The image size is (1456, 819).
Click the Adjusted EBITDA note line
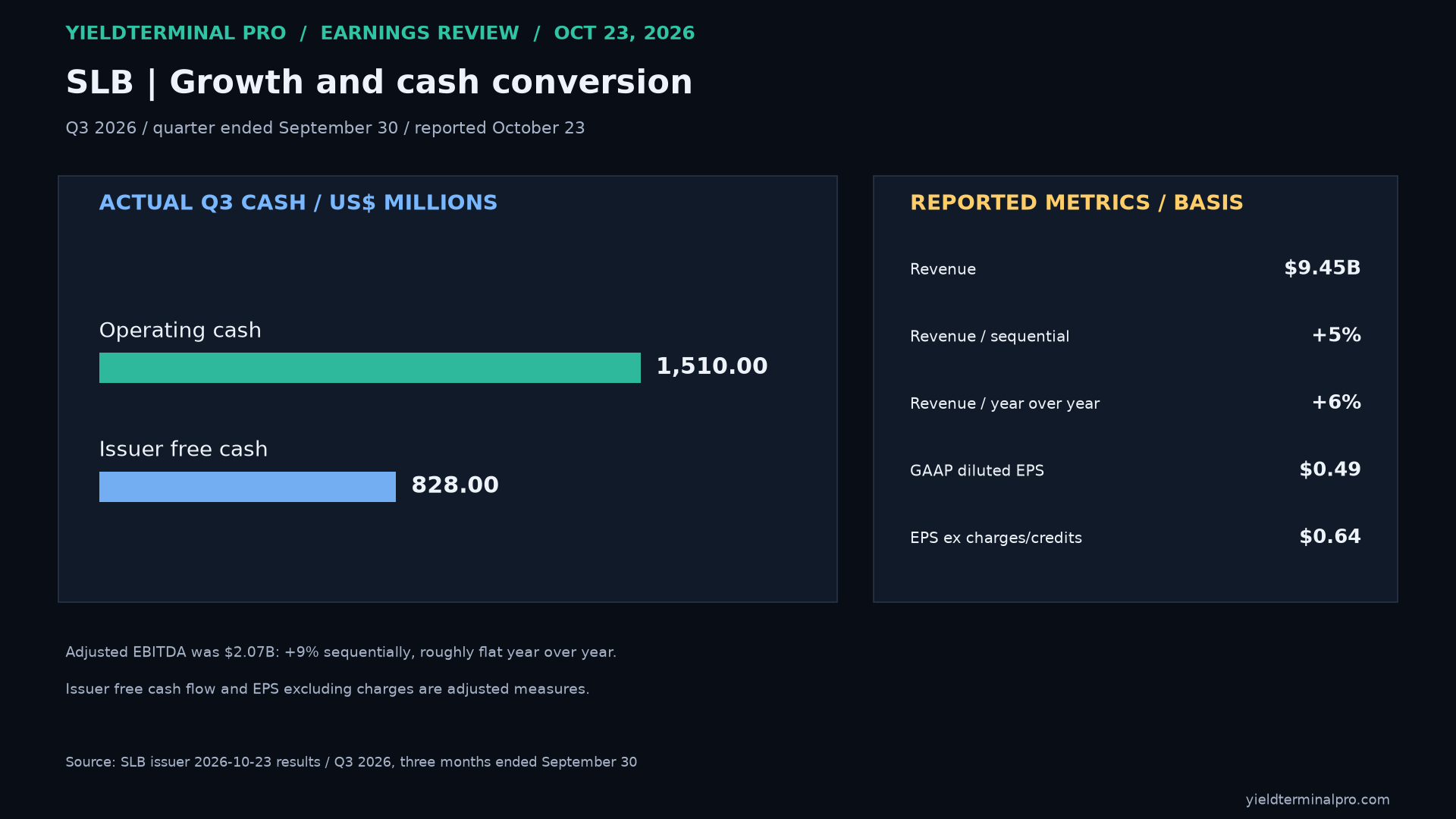(x=340, y=652)
